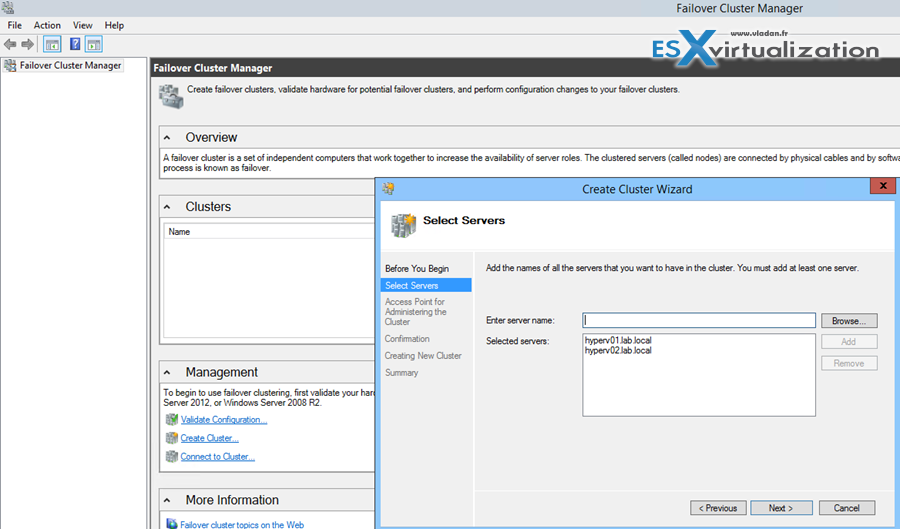This screenshot has width=900, height=529.
Task: Click the Create Cluster Wizard title bar icon
Action: click(x=389, y=188)
